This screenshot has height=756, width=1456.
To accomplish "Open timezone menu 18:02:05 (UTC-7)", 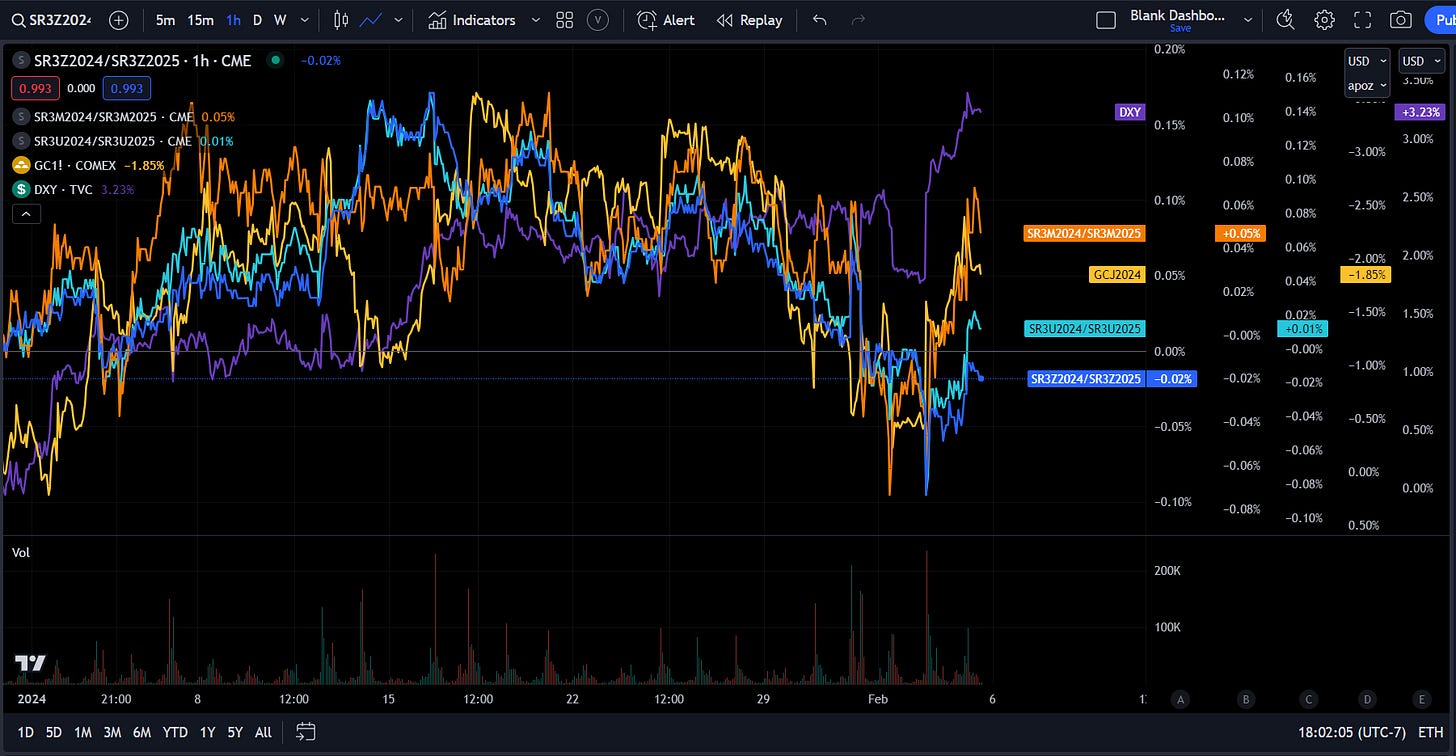I will point(1352,732).
